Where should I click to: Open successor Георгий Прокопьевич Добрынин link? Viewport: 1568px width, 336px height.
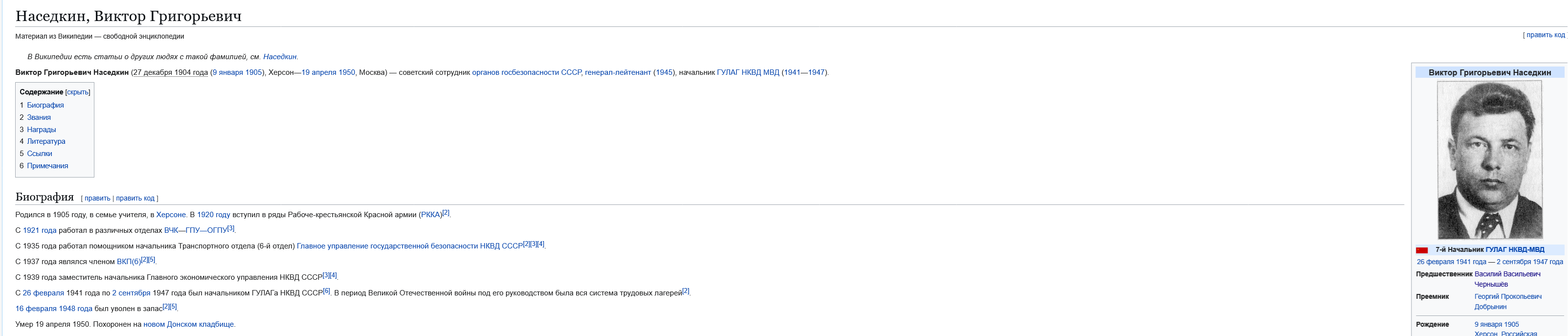pyautogui.click(x=1508, y=297)
